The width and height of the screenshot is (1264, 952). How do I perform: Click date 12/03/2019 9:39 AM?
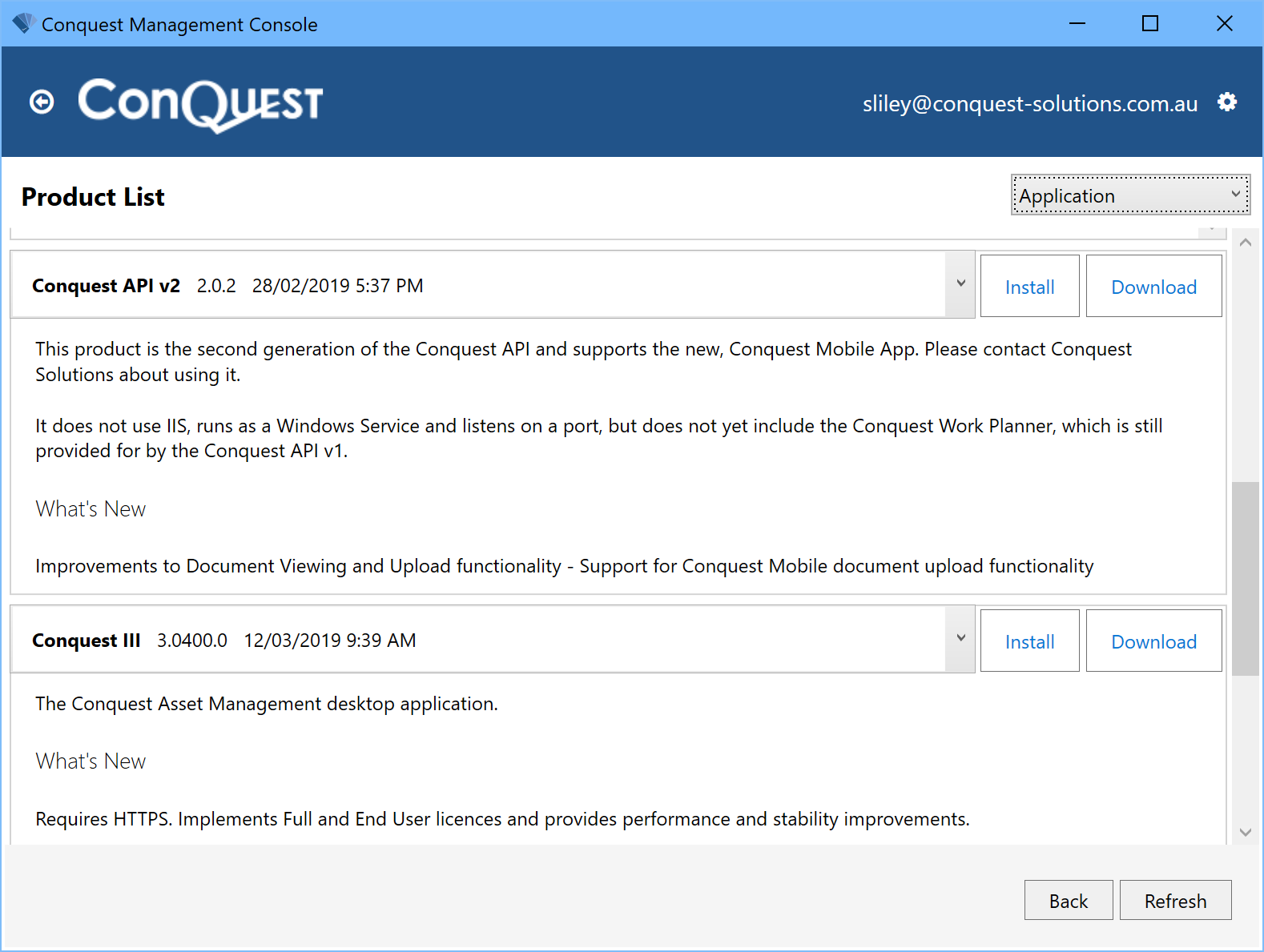pos(330,641)
